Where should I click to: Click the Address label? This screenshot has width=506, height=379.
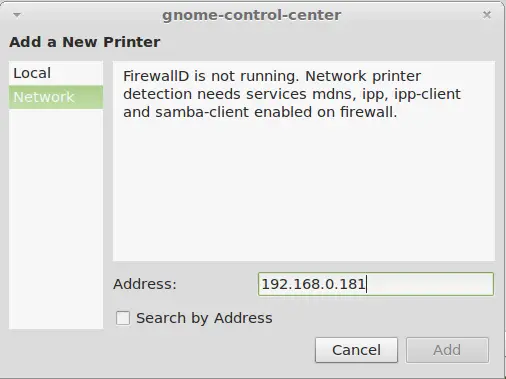(x=145, y=284)
